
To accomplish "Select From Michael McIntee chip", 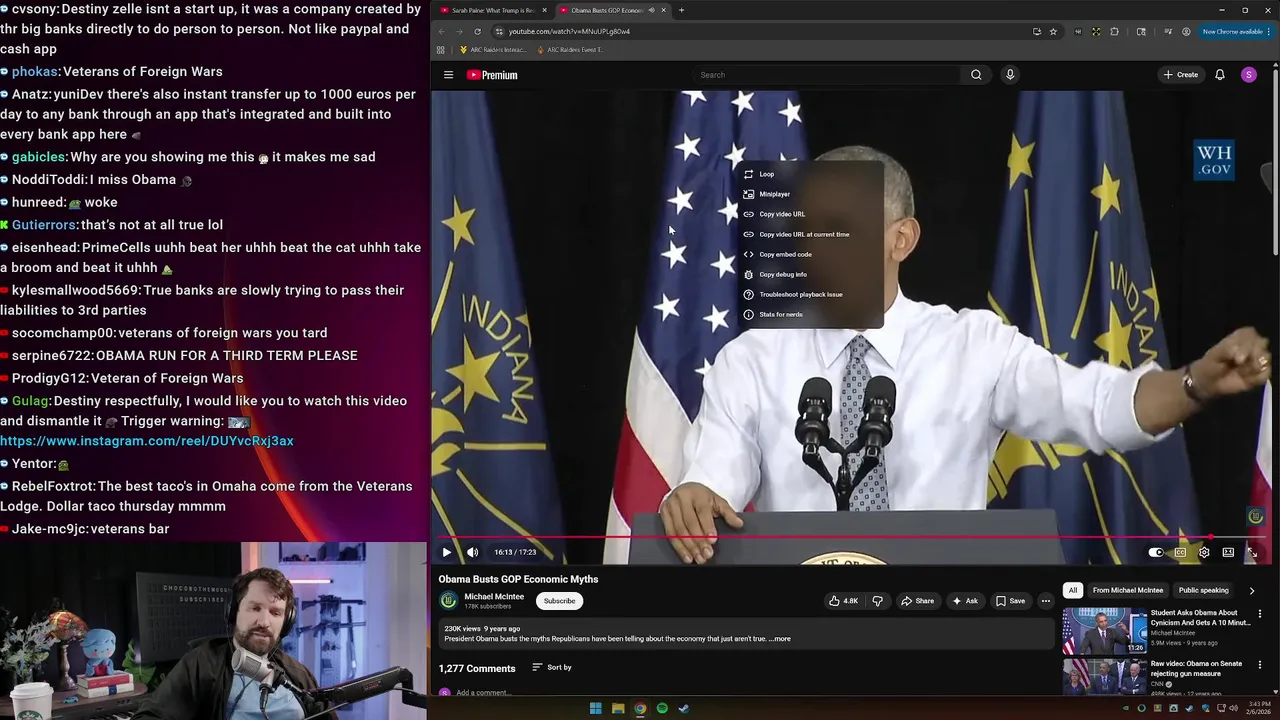I will point(1128,590).
